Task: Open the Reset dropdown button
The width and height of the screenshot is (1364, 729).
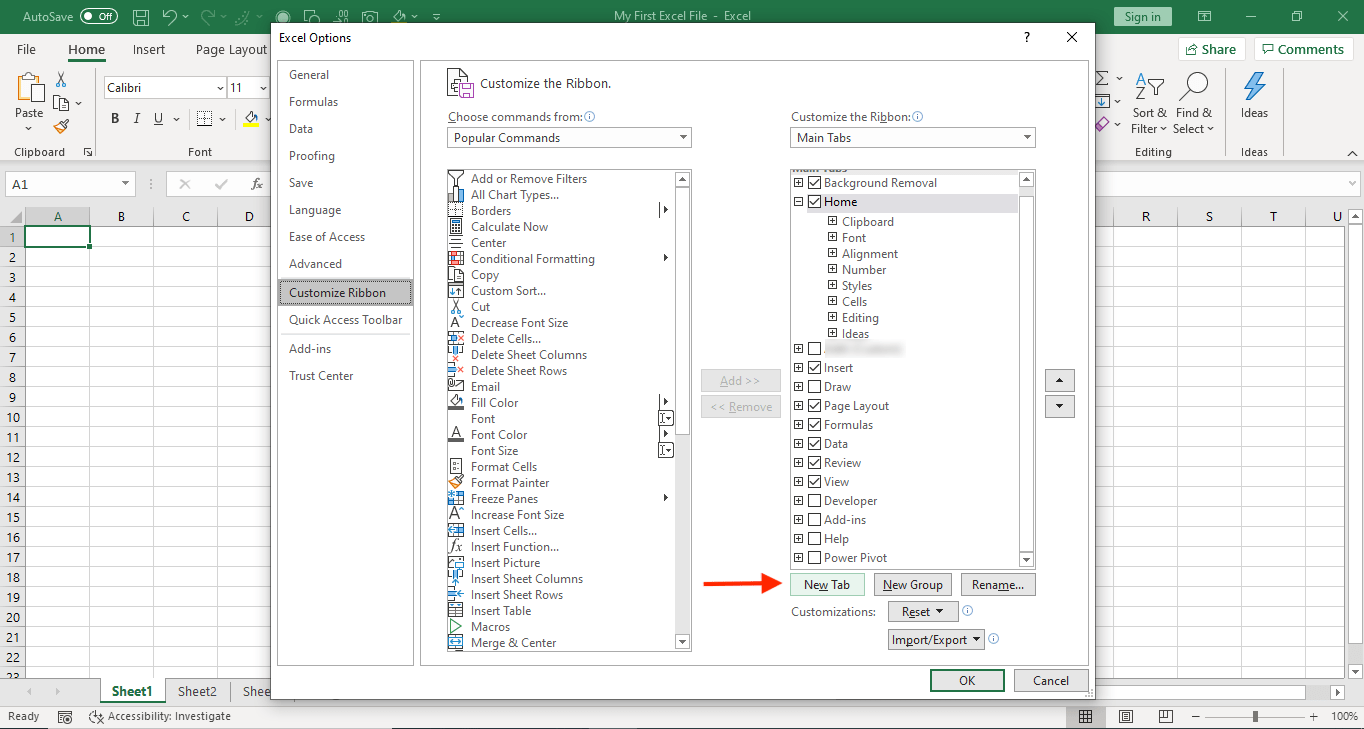Action: tap(924, 612)
